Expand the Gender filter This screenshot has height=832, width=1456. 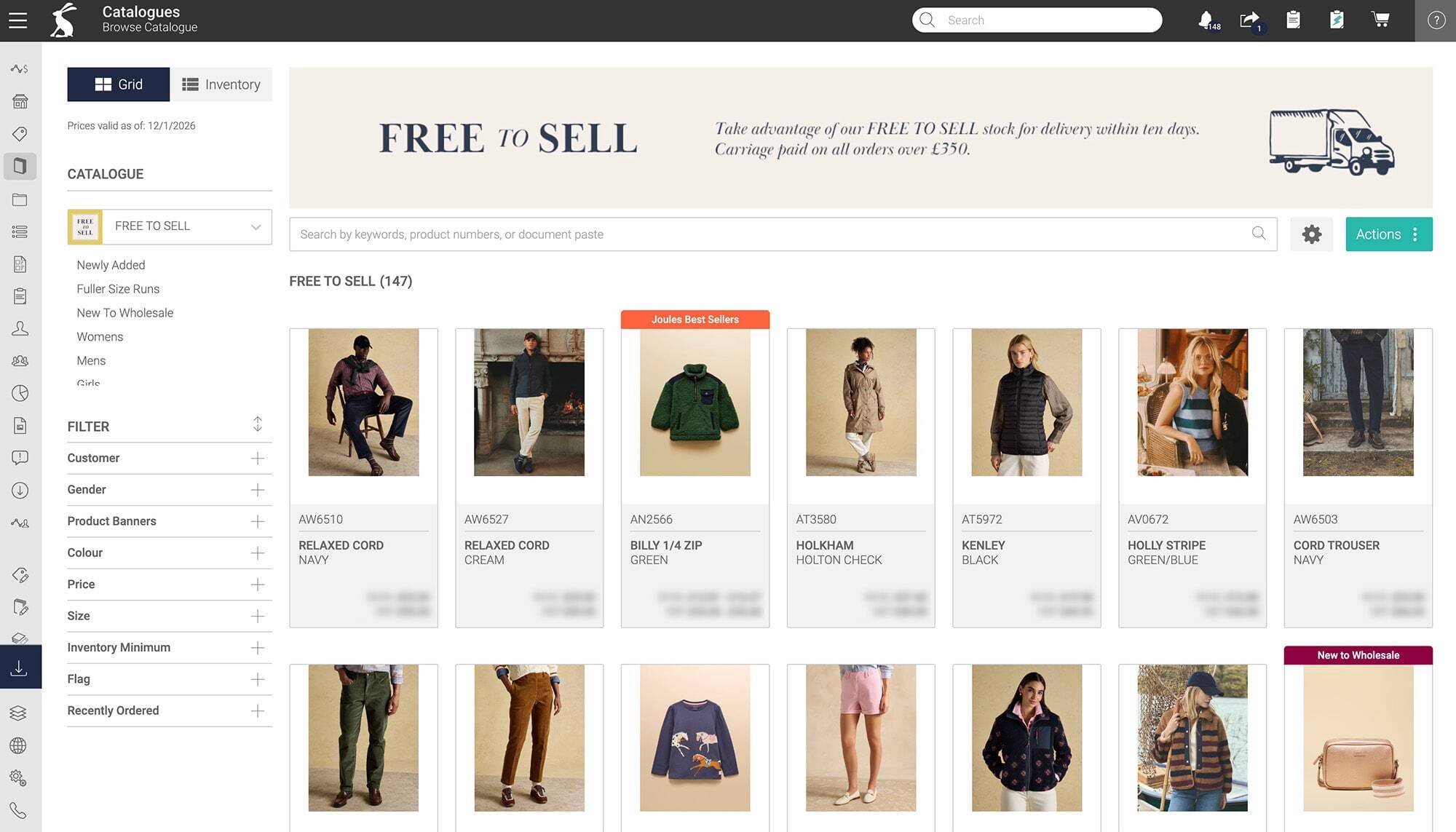258,490
